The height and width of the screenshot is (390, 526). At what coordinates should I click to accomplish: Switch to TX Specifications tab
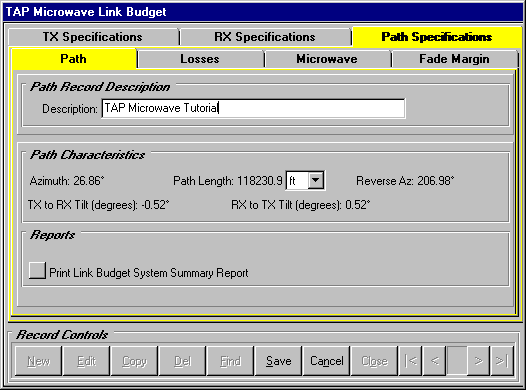(93, 37)
